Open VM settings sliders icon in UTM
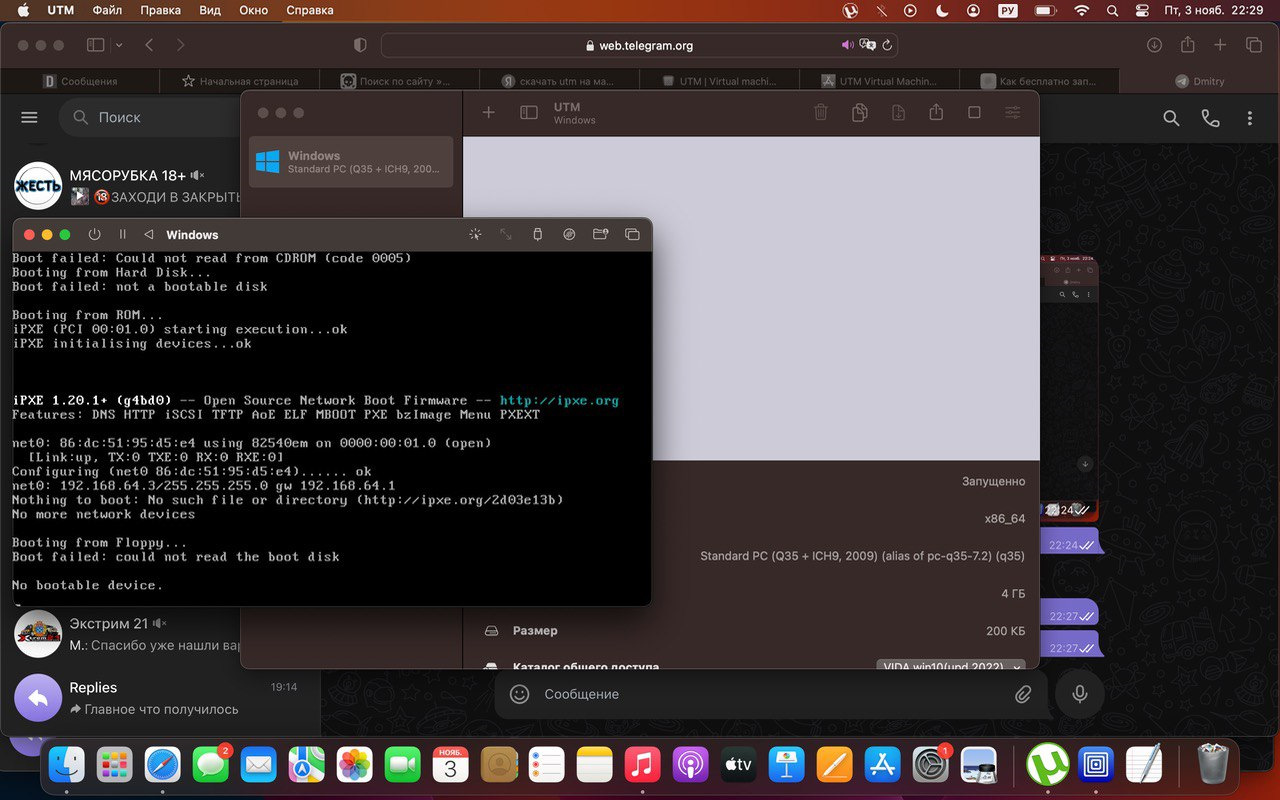The height and width of the screenshot is (800, 1280). [1013, 113]
